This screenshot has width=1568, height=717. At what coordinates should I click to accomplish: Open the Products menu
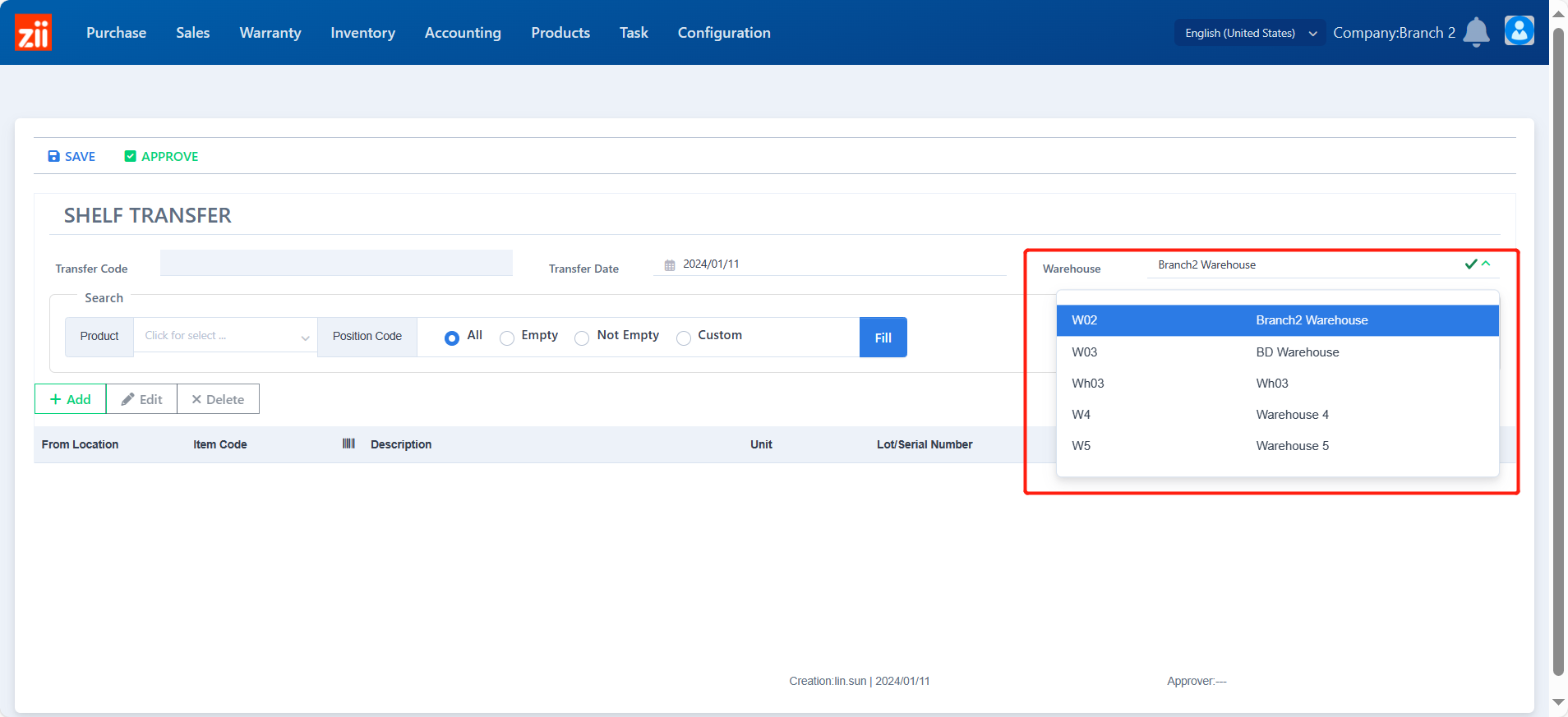(560, 33)
